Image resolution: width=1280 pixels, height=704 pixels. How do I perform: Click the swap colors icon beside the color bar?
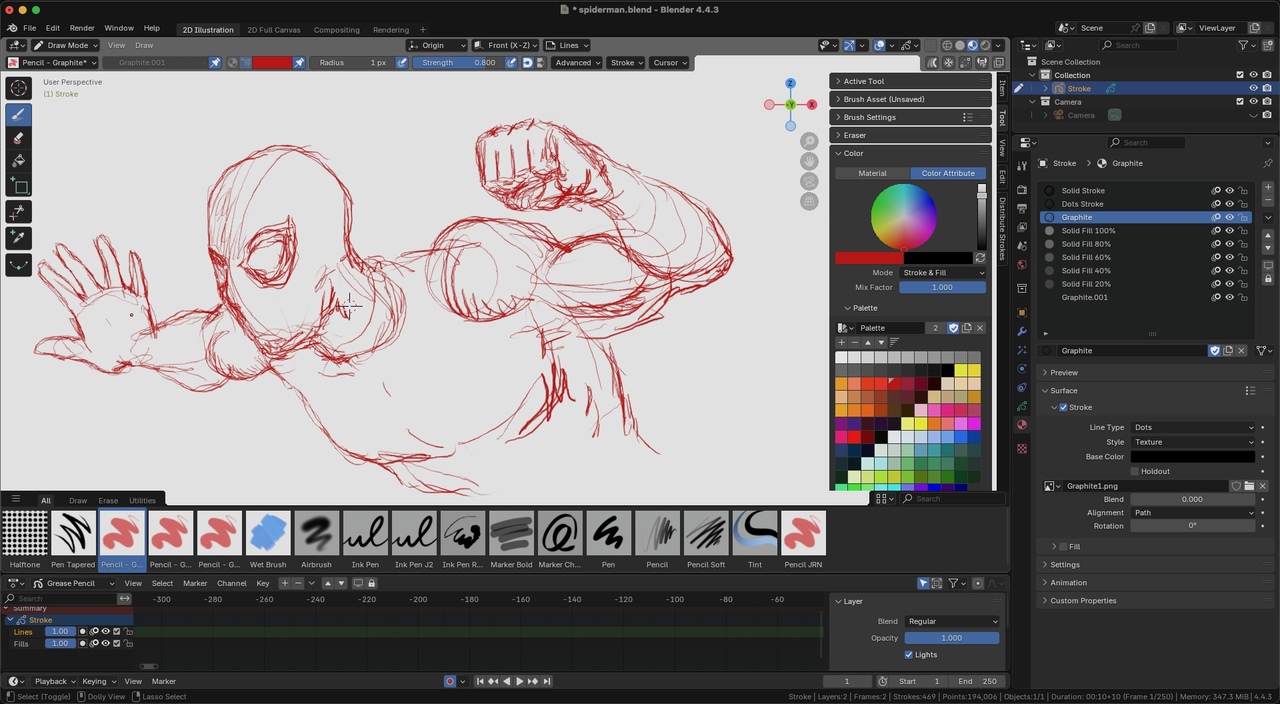click(980, 258)
